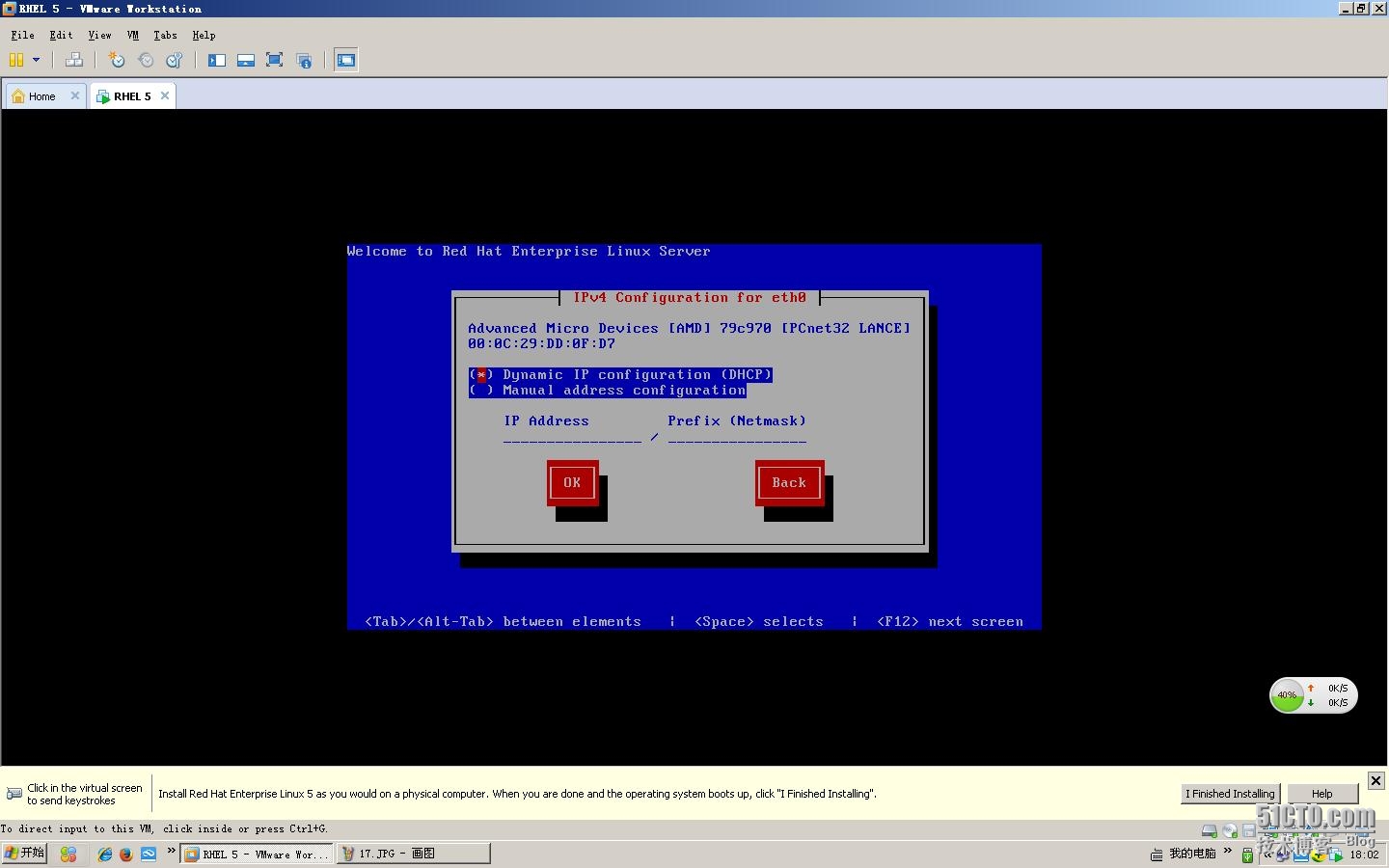This screenshot has width=1389, height=868.
Task: Click the network speed monitor widget
Action: click(1314, 695)
